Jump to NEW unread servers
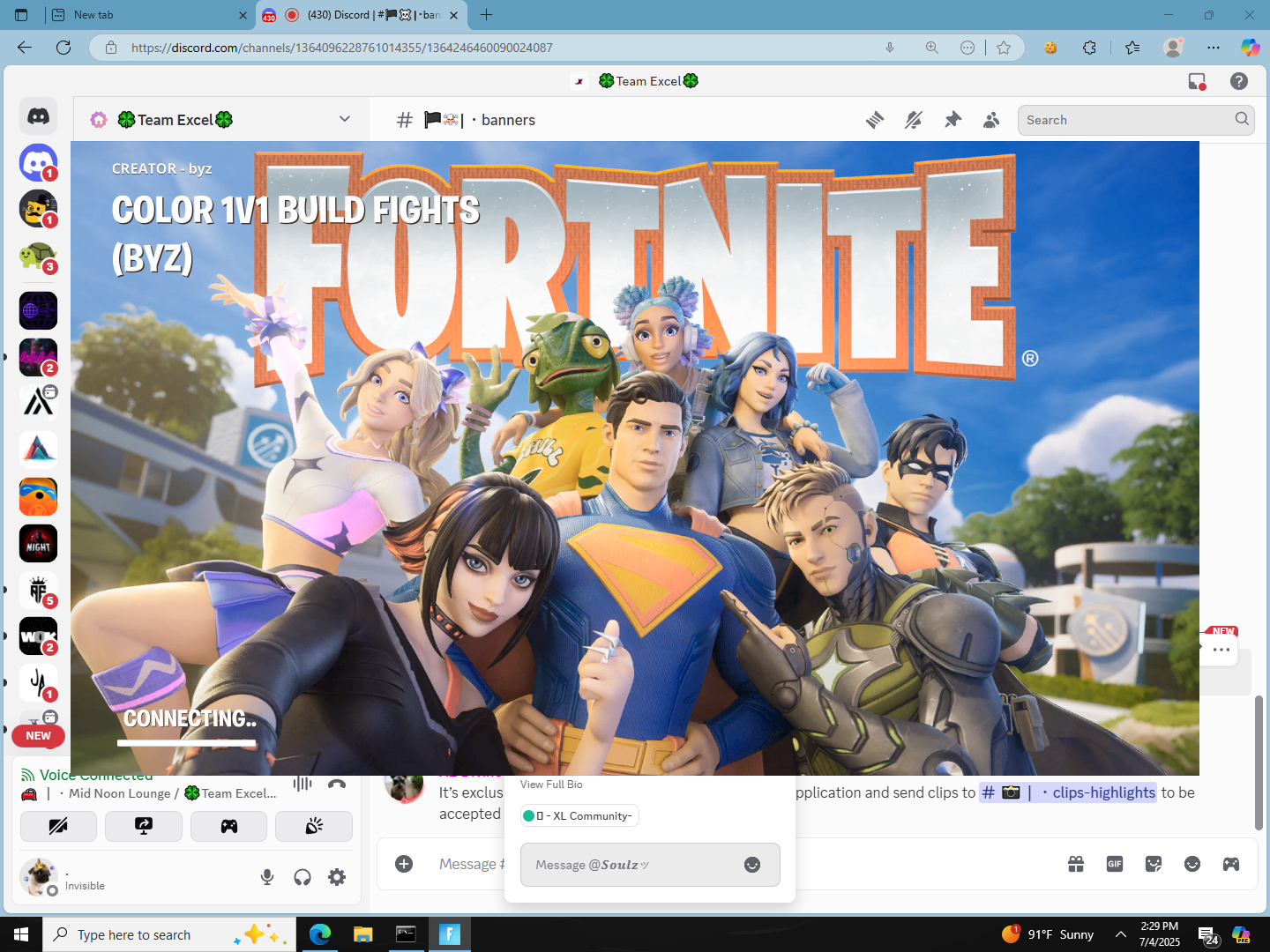1270x952 pixels. [x=38, y=736]
